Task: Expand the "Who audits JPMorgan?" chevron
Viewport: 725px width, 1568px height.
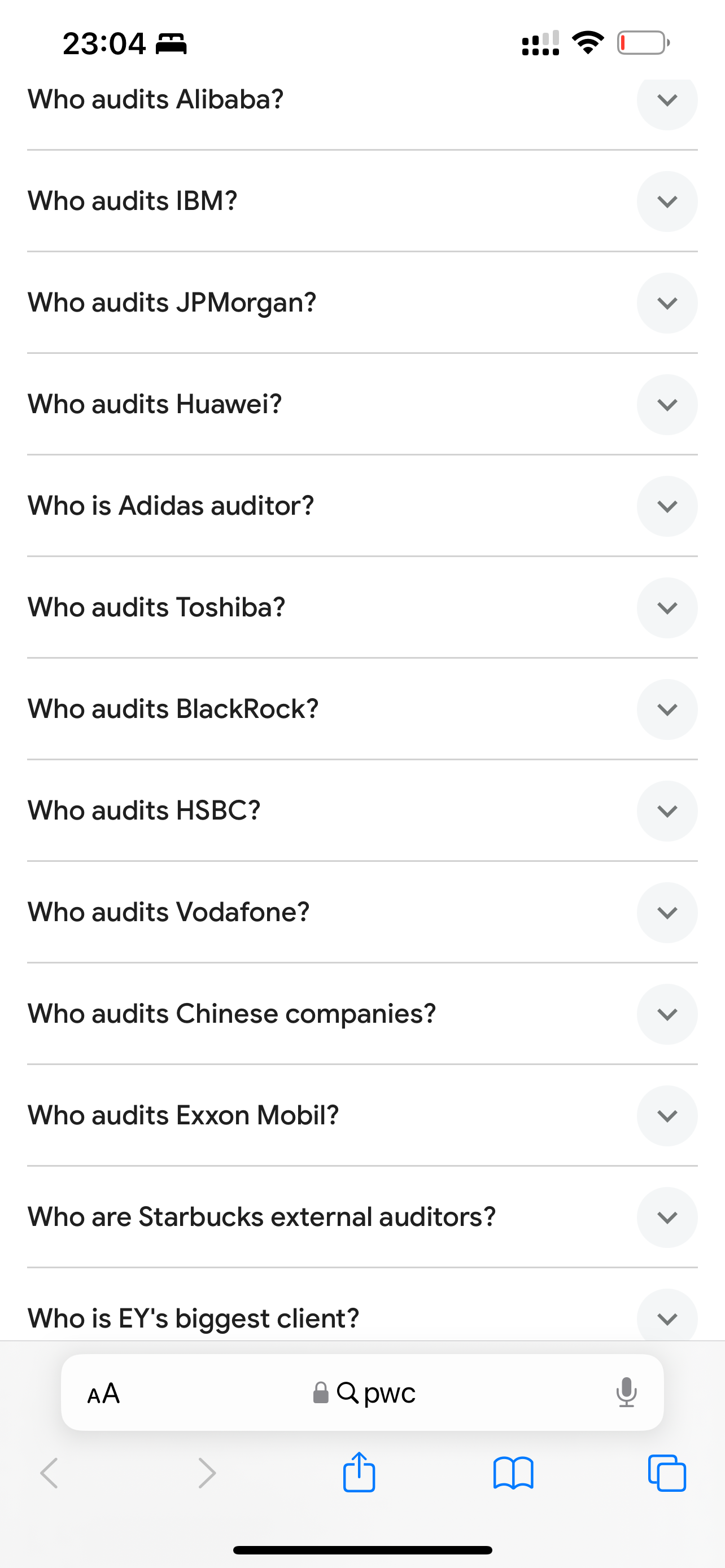Action: pyautogui.click(x=667, y=303)
